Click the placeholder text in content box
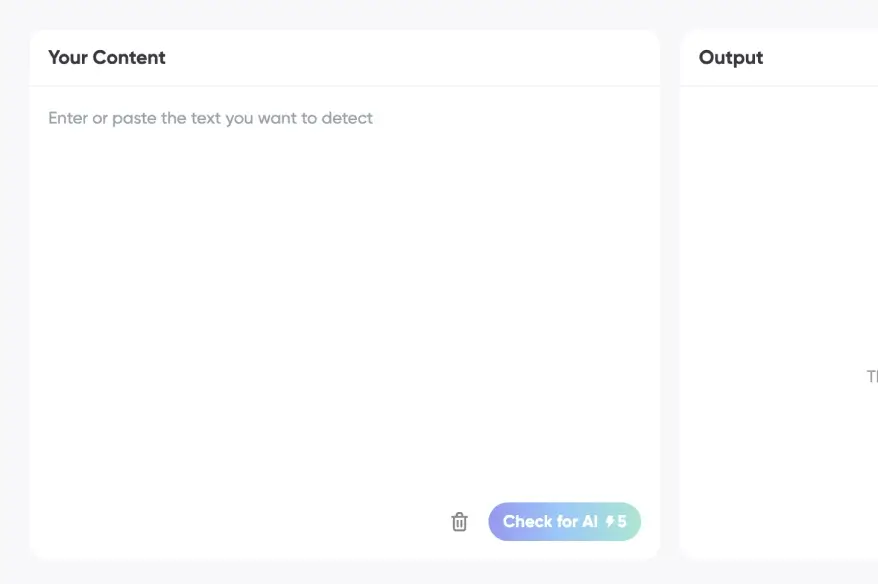This screenshot has height=584, width=878. pos(210,118)
